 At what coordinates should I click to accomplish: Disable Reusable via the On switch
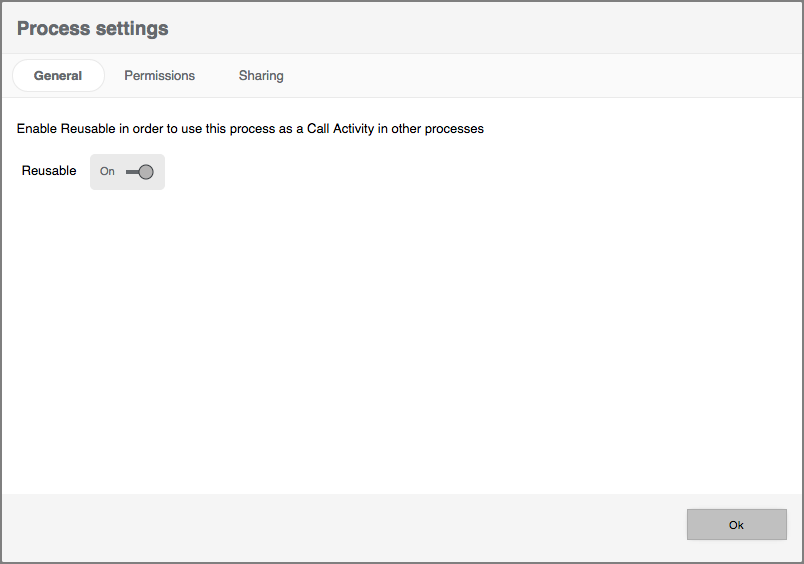[x=128, y=172]
